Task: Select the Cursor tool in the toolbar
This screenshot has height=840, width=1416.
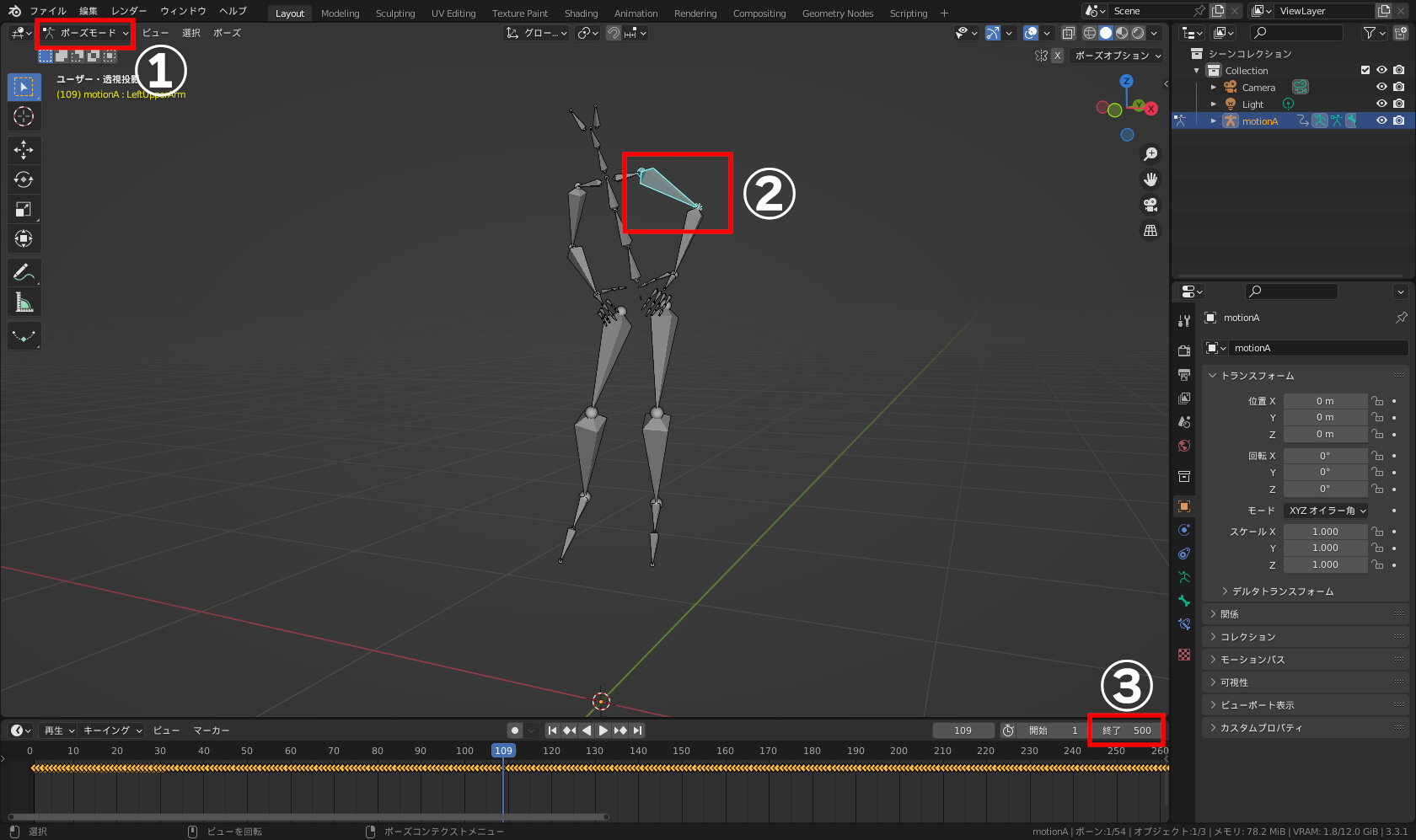Action: point(24,116)
